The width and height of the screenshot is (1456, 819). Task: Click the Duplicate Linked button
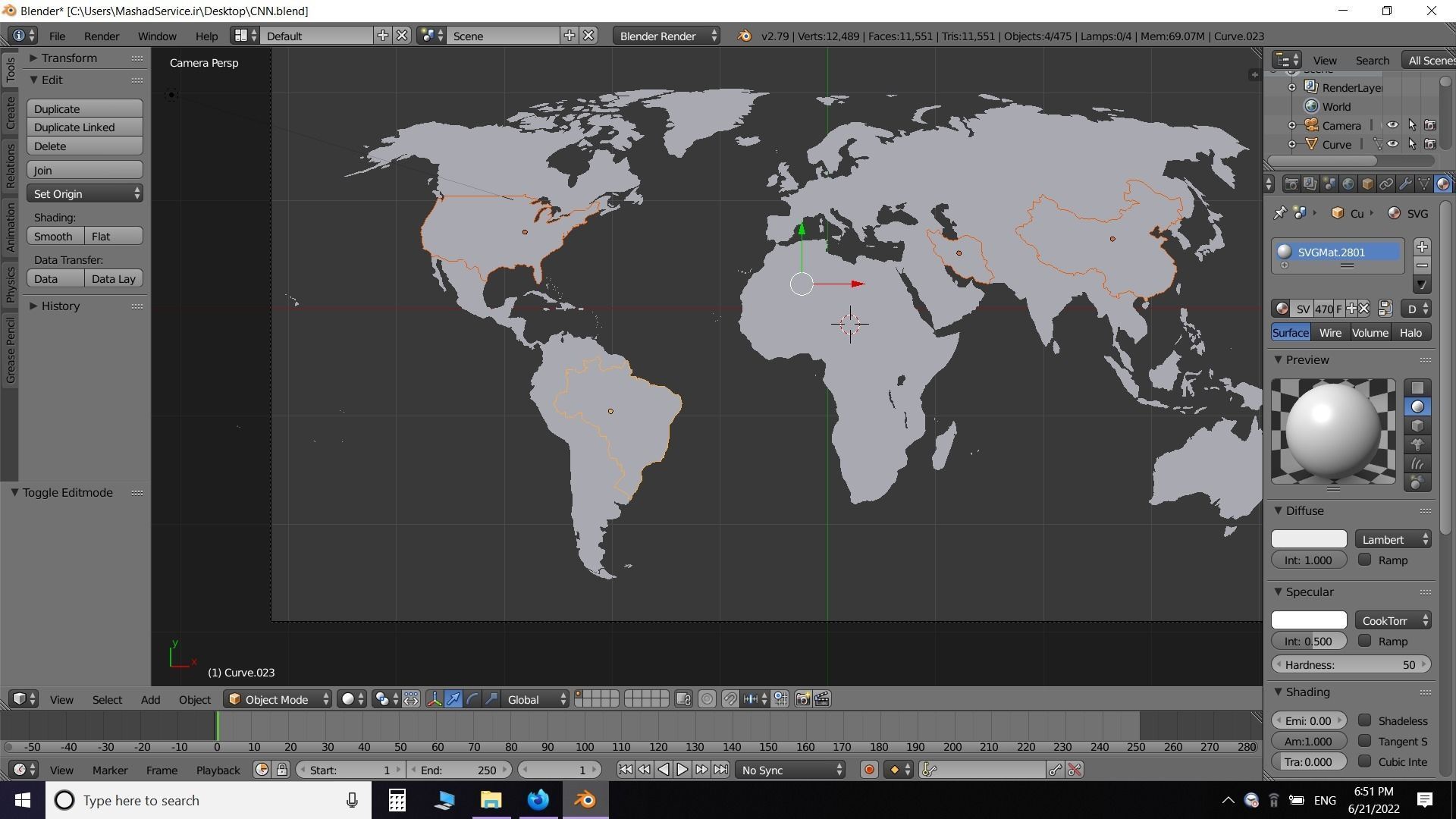85,127
